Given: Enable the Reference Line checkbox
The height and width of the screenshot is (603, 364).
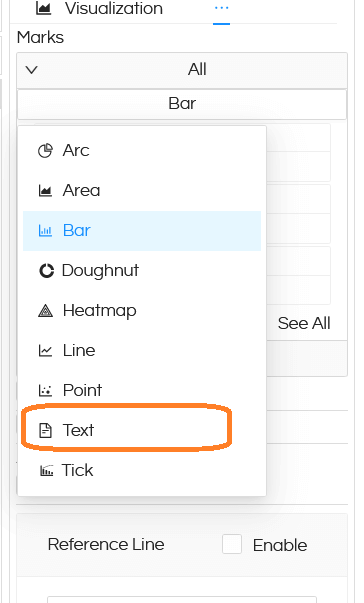Looking at the screenshot, I should [232, 544].
